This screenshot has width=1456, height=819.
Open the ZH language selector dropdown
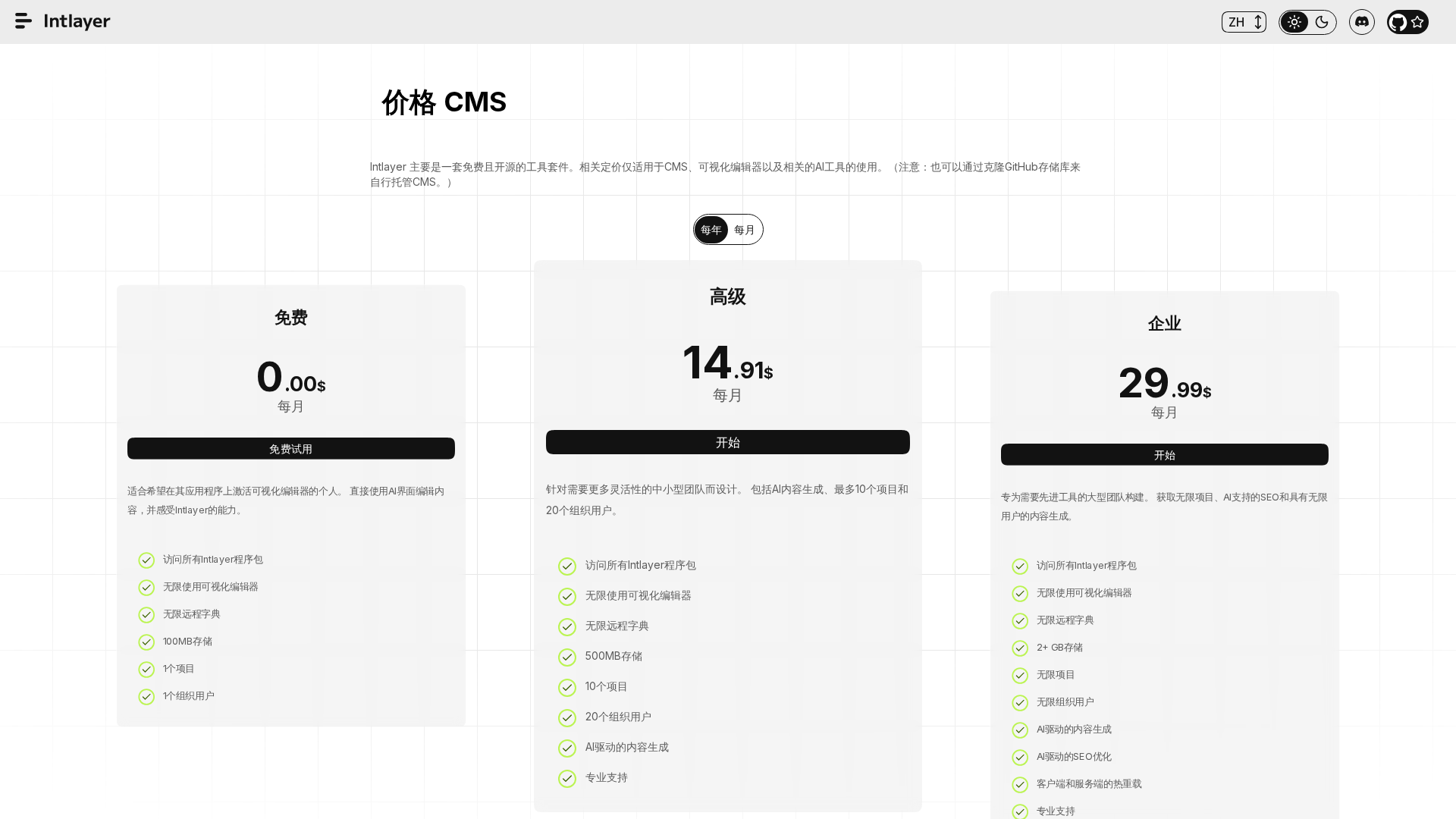point(1244,22)
